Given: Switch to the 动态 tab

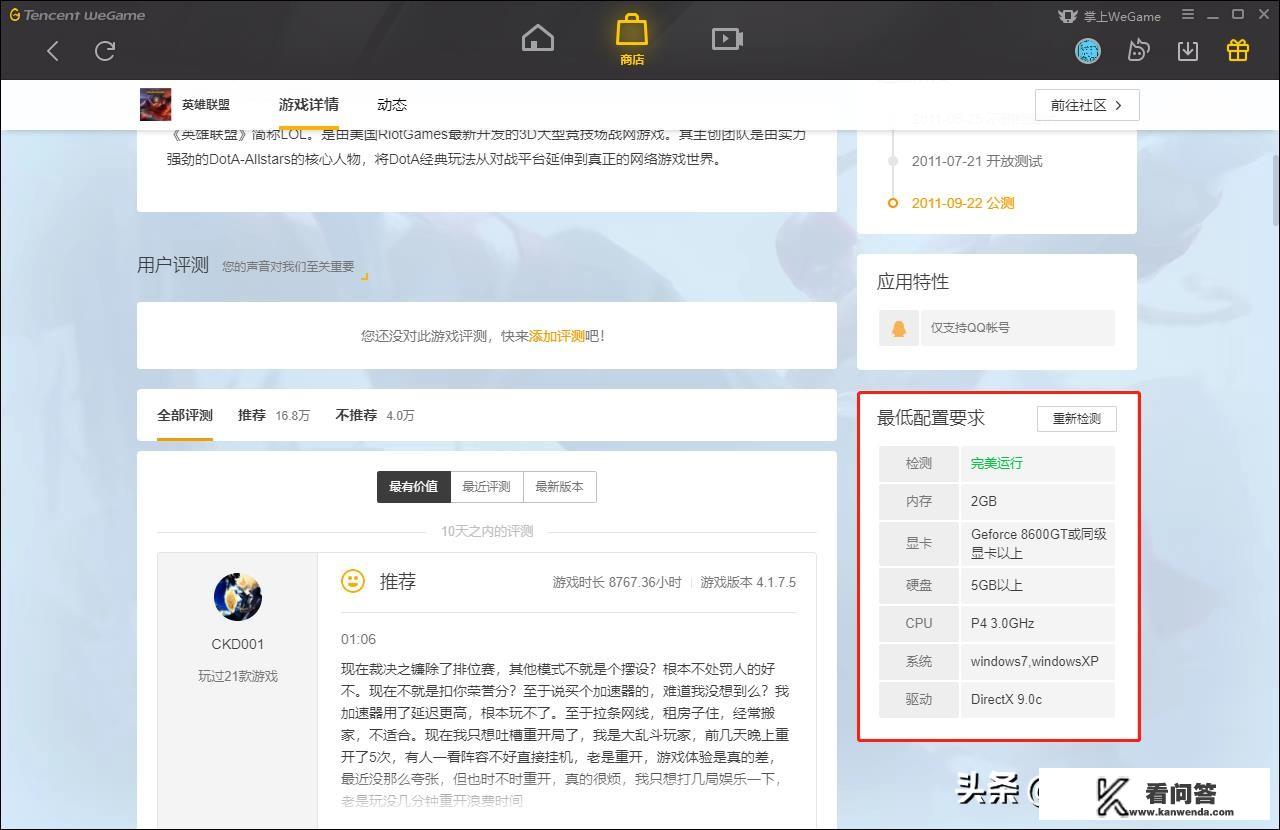Looking at the screenshot, I should click(x=392, y=105).
